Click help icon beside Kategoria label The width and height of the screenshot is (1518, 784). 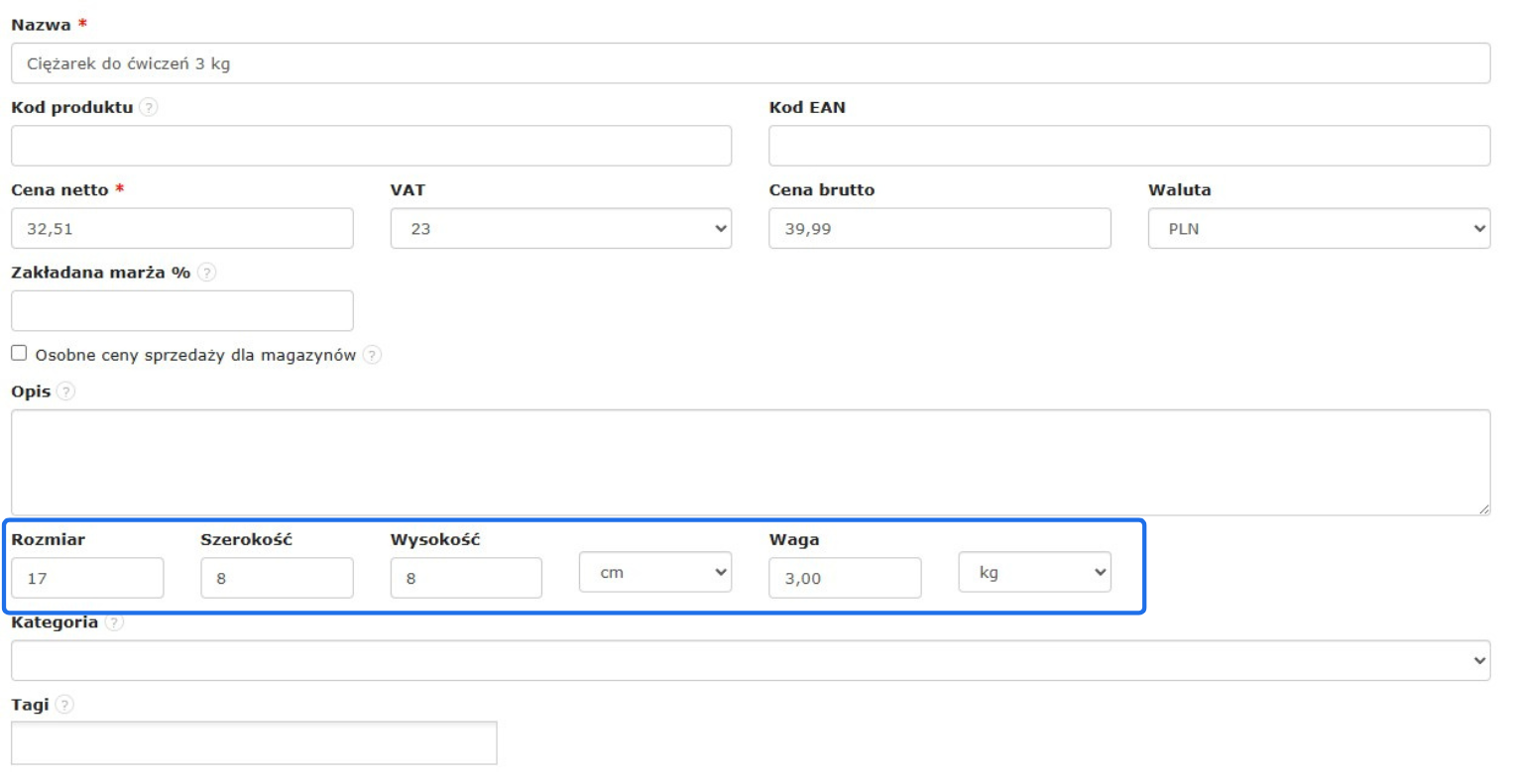[114, 622]
